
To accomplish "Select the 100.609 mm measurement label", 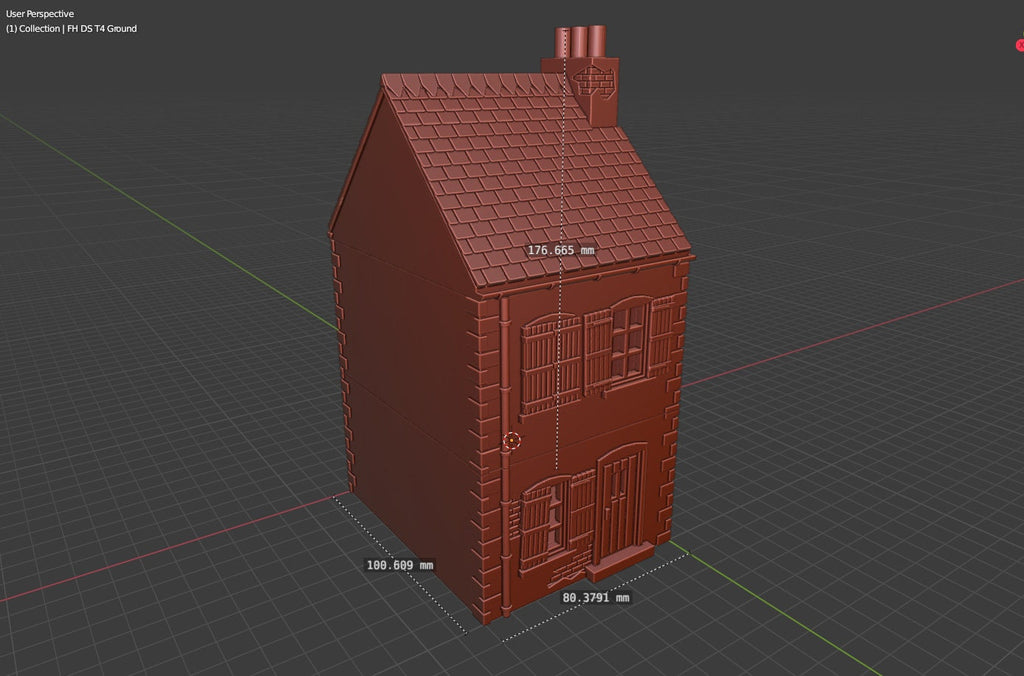I will click(x=399, y=565).
